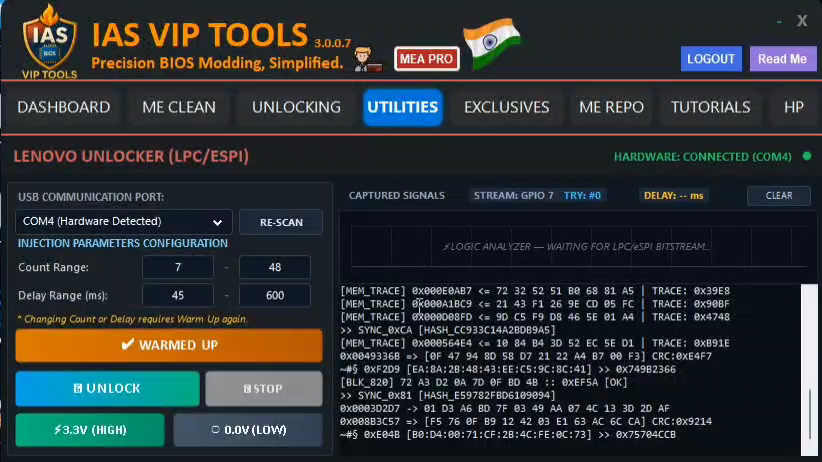
Task: Edit the Count Range maximum field 48
Action: 275,267
